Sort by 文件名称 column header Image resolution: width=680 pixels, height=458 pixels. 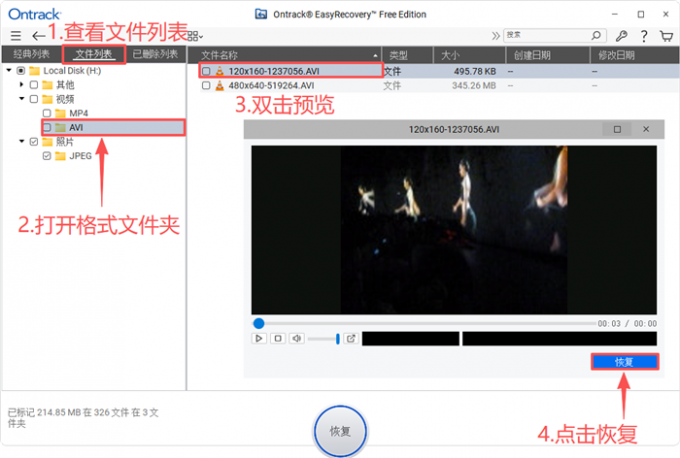point(284,55)
